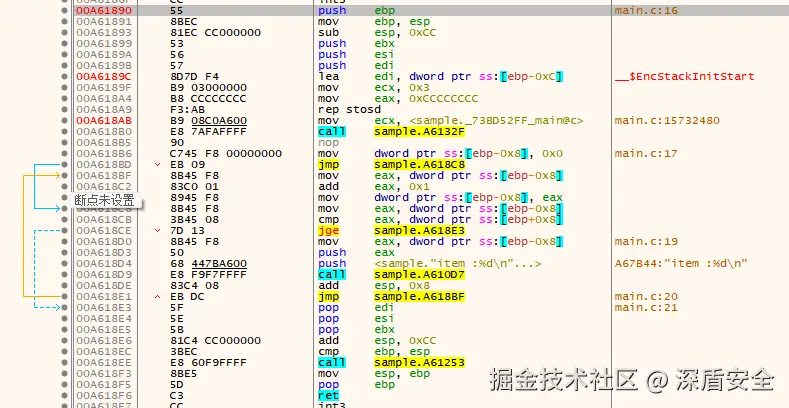Toggle breakpoint dot beside address 00A618B5
The width and height of the screenshot is (789, 408).
point(64,142)
